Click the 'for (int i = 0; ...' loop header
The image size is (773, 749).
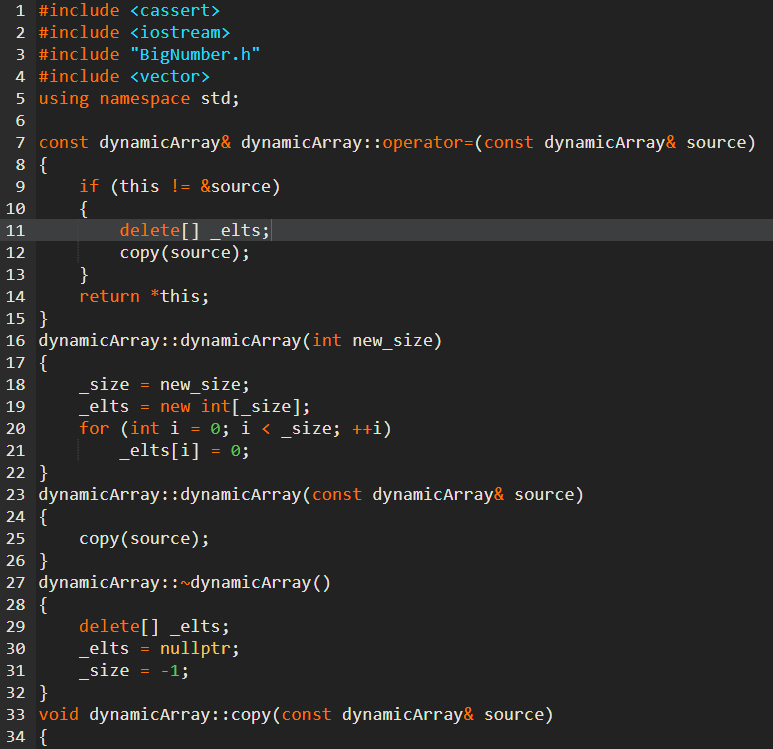[x=235, y=428]
